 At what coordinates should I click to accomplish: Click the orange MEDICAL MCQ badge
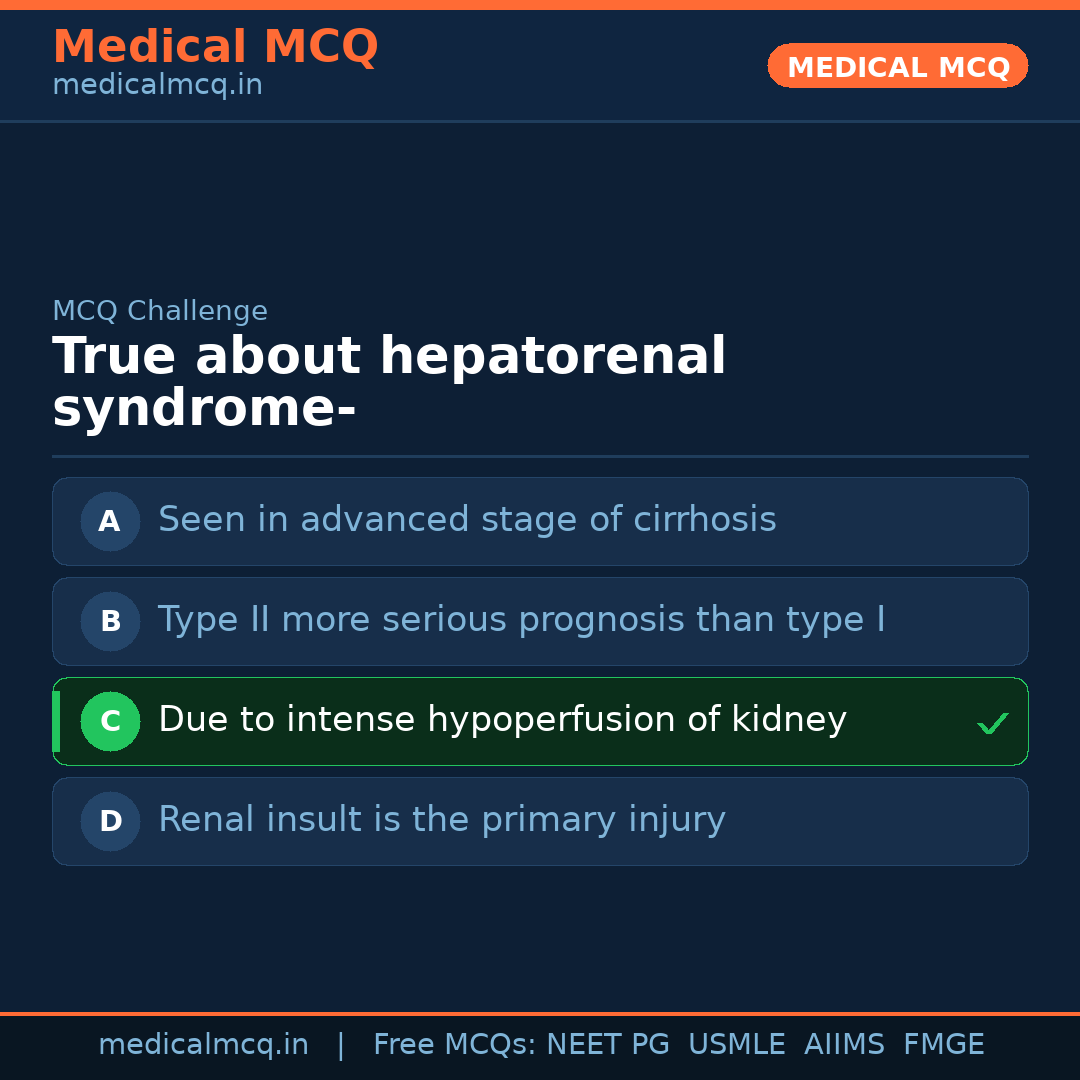tap(897, 67)
